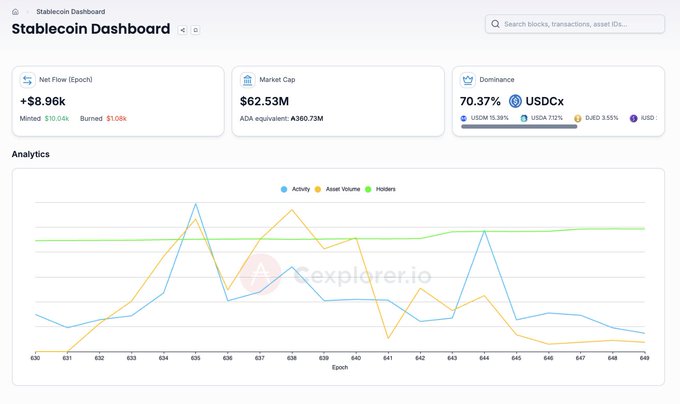Image resolution: width=680 pixels, height=404 pixels.
Task: Click the Market Cap card title
Action: click(x=277, y=80)
